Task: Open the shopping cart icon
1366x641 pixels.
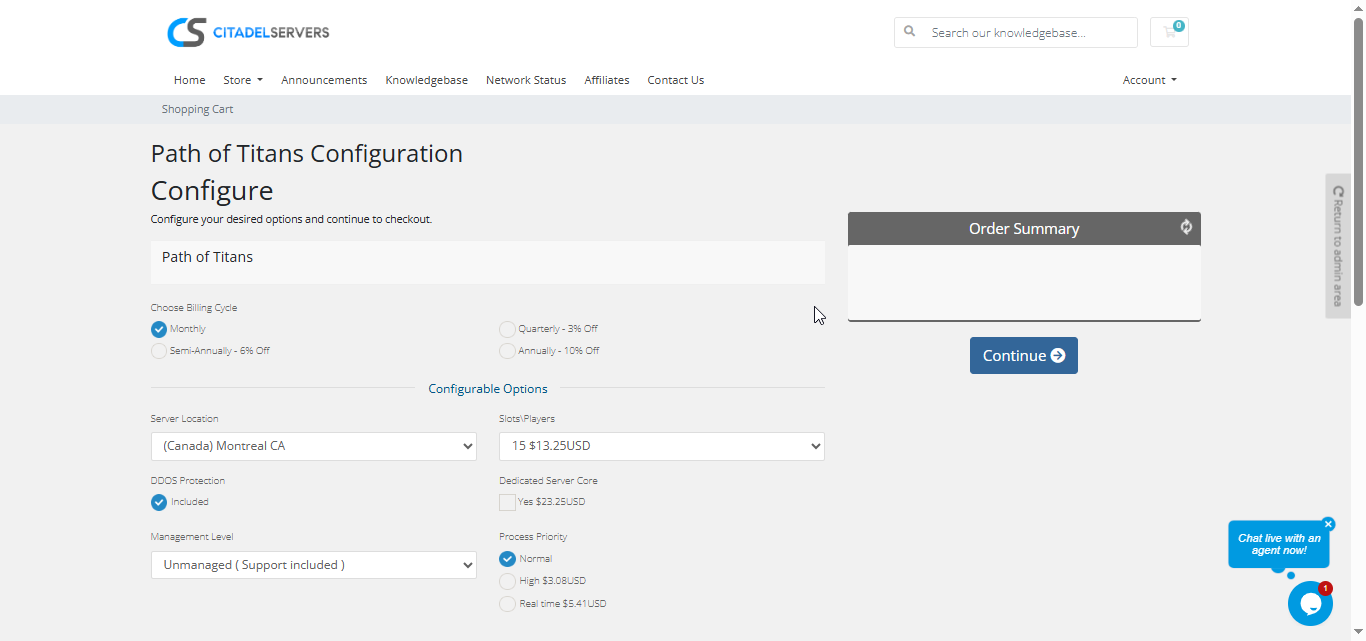Action: coord(1169,32)
